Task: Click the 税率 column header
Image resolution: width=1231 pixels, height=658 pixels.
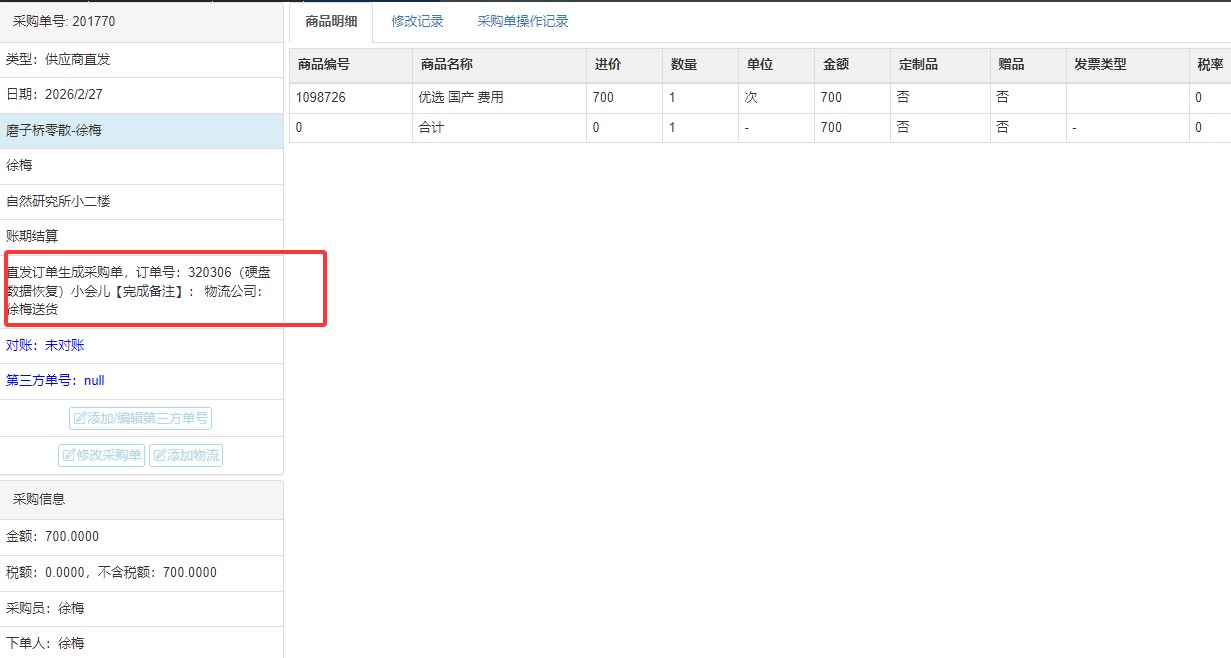Action: pyautogui.click(x=1209, y=65)
